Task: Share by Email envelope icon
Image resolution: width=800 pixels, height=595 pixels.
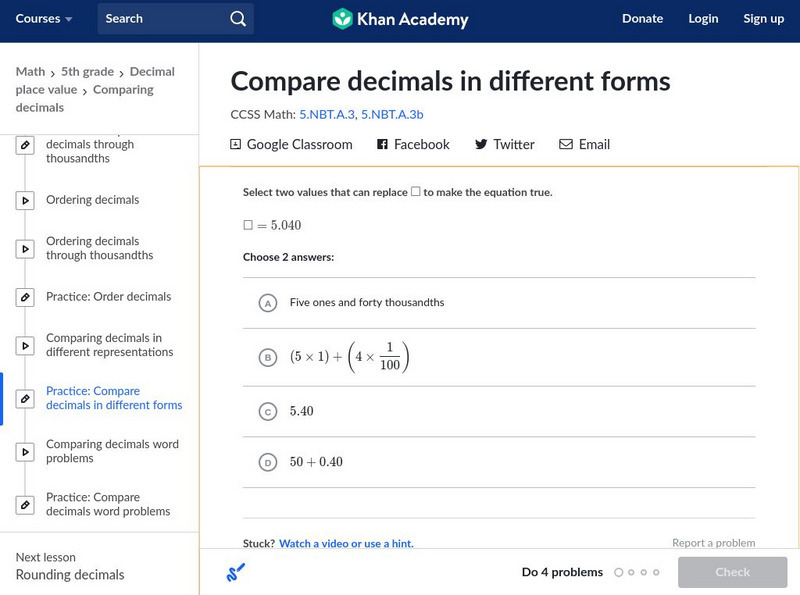Action: coord(566,145)
